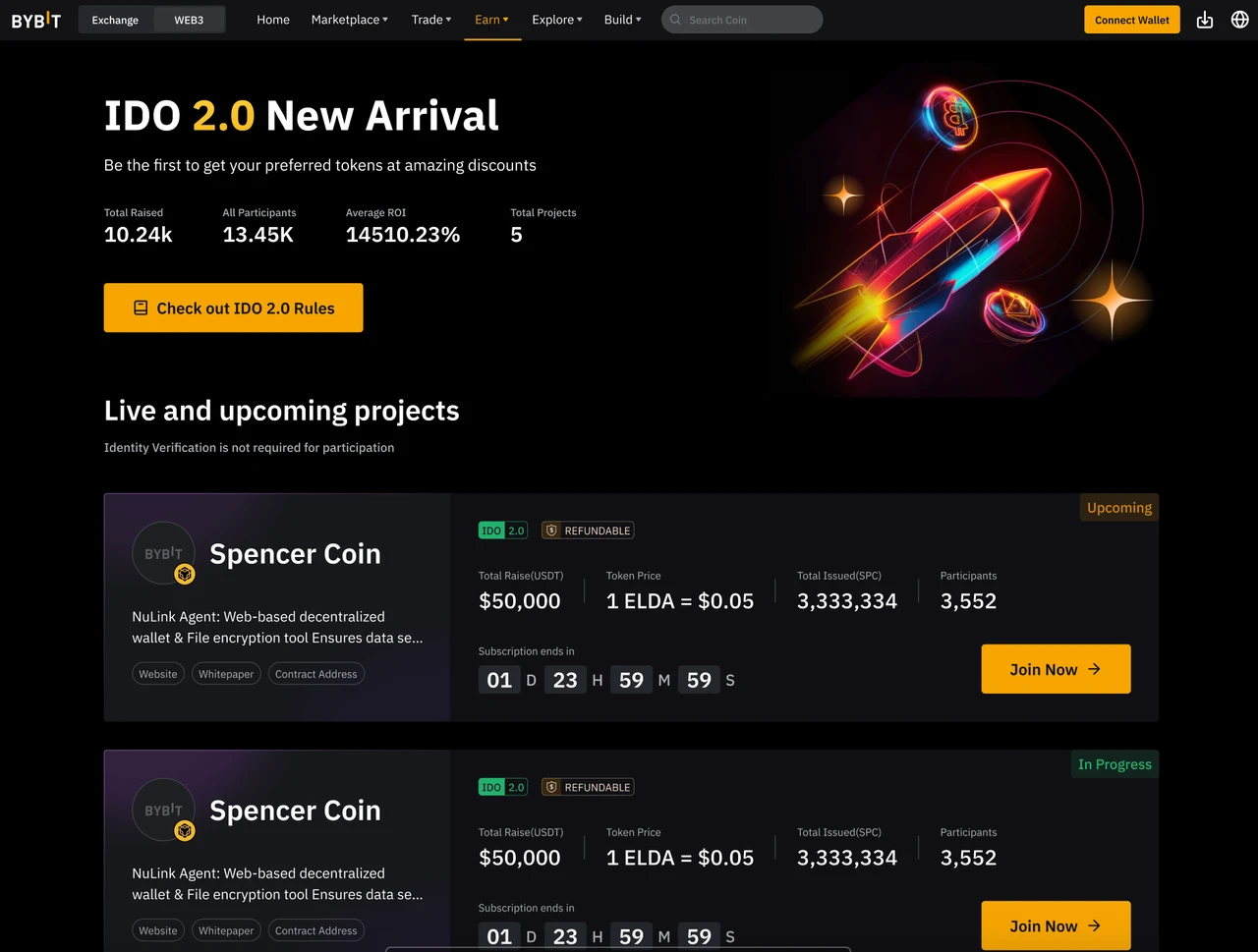Select Home in the navigation bar
Viewport: 1258px width, 952px height.
click(x=272, y=19)
